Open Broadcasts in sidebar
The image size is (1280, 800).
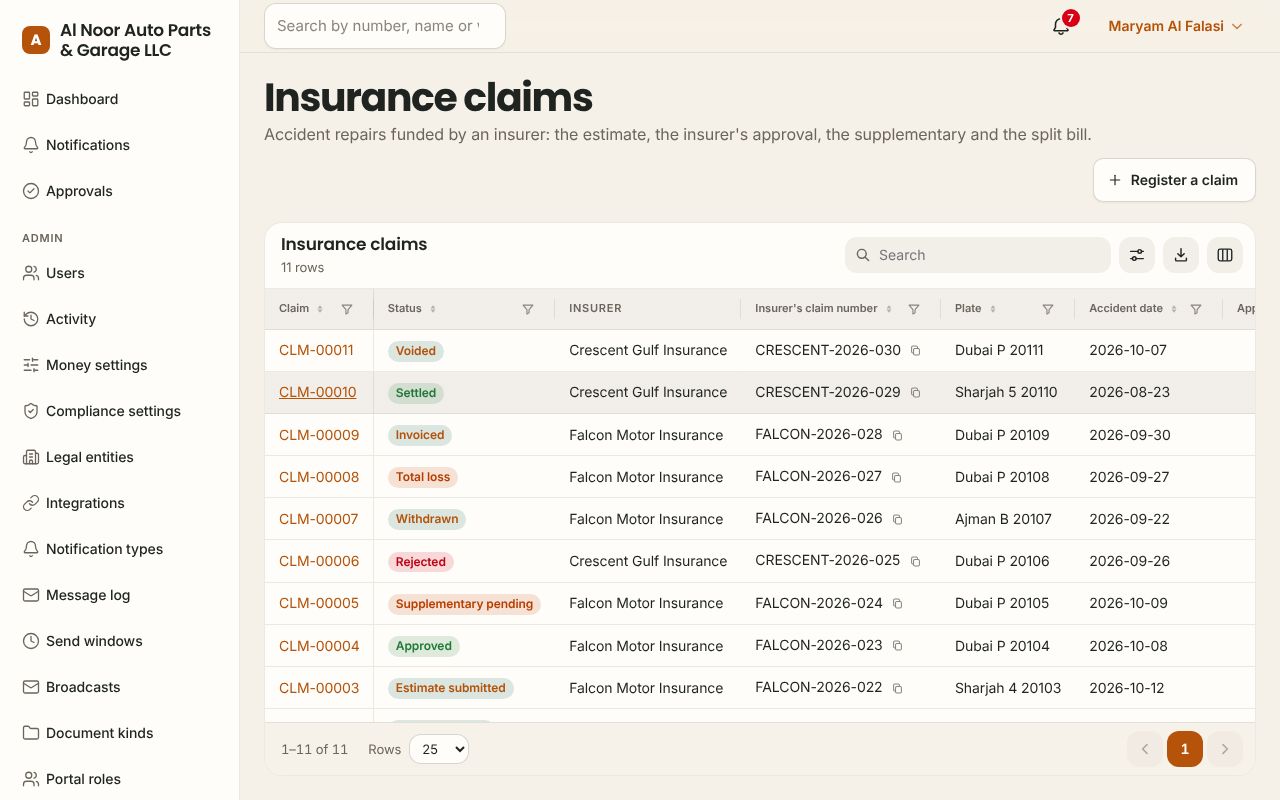120,687
